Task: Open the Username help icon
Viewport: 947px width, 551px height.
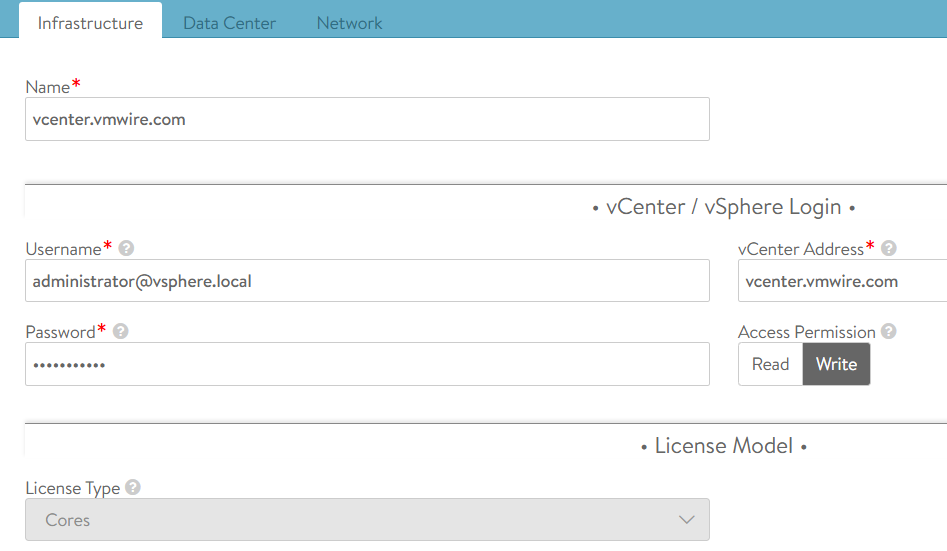Action: click(x=126, y=249)
